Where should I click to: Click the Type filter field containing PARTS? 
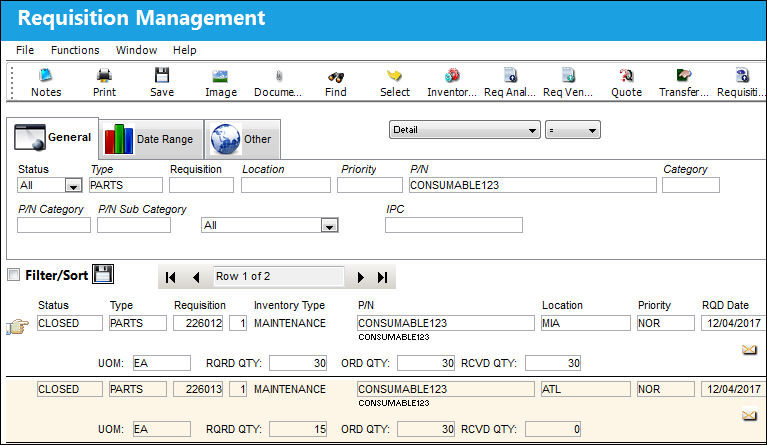pyautogui.click(x=126, y=185)
